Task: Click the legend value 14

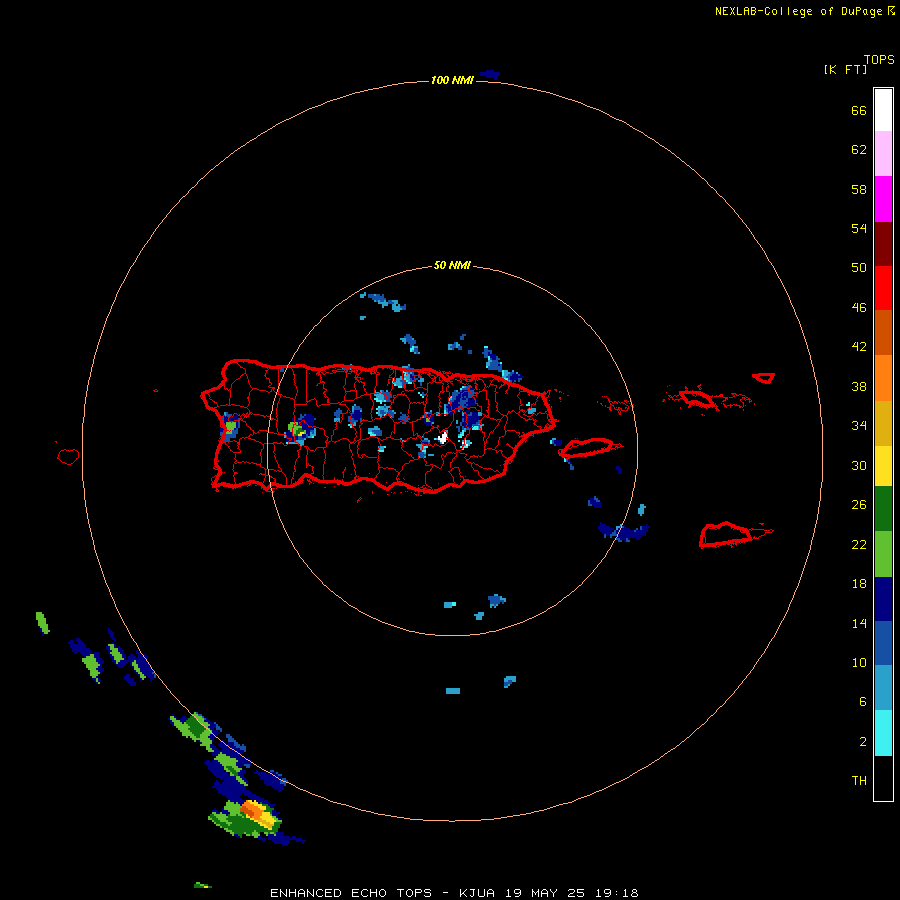Action: tap(859, 623)
